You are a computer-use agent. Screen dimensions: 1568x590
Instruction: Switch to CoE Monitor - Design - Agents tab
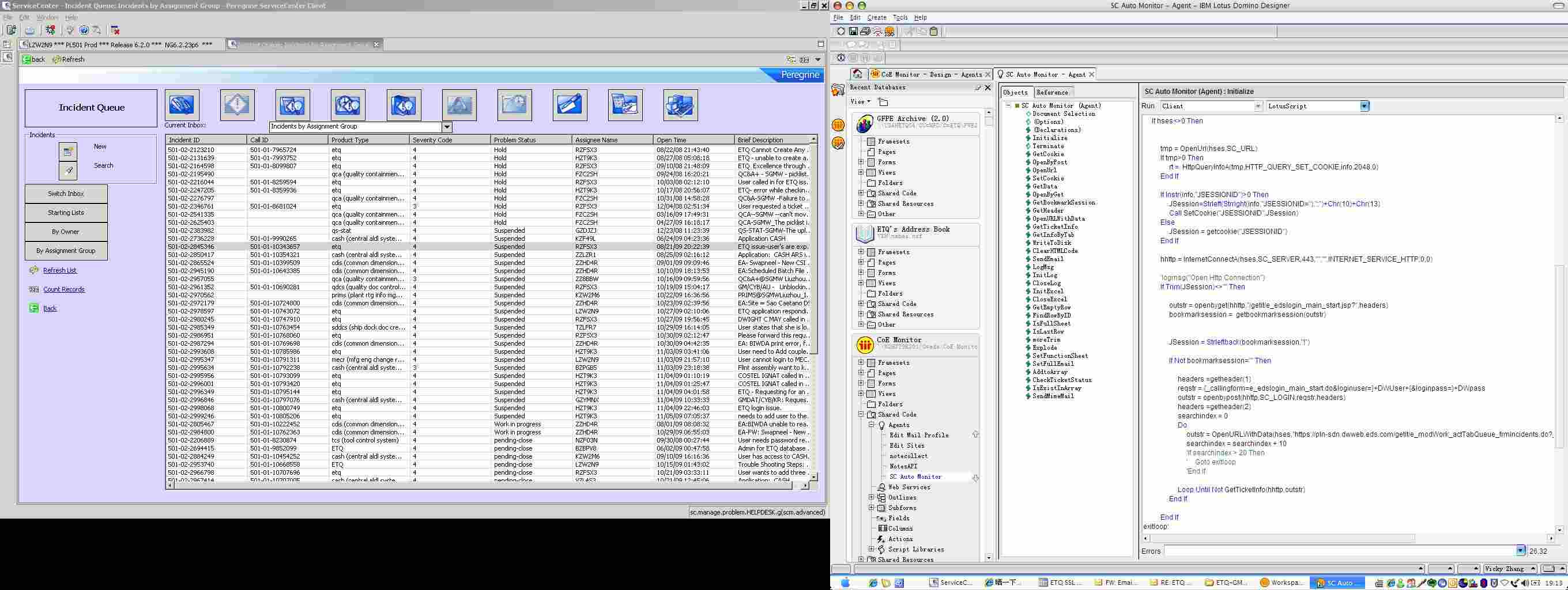(x=930, y=74)
